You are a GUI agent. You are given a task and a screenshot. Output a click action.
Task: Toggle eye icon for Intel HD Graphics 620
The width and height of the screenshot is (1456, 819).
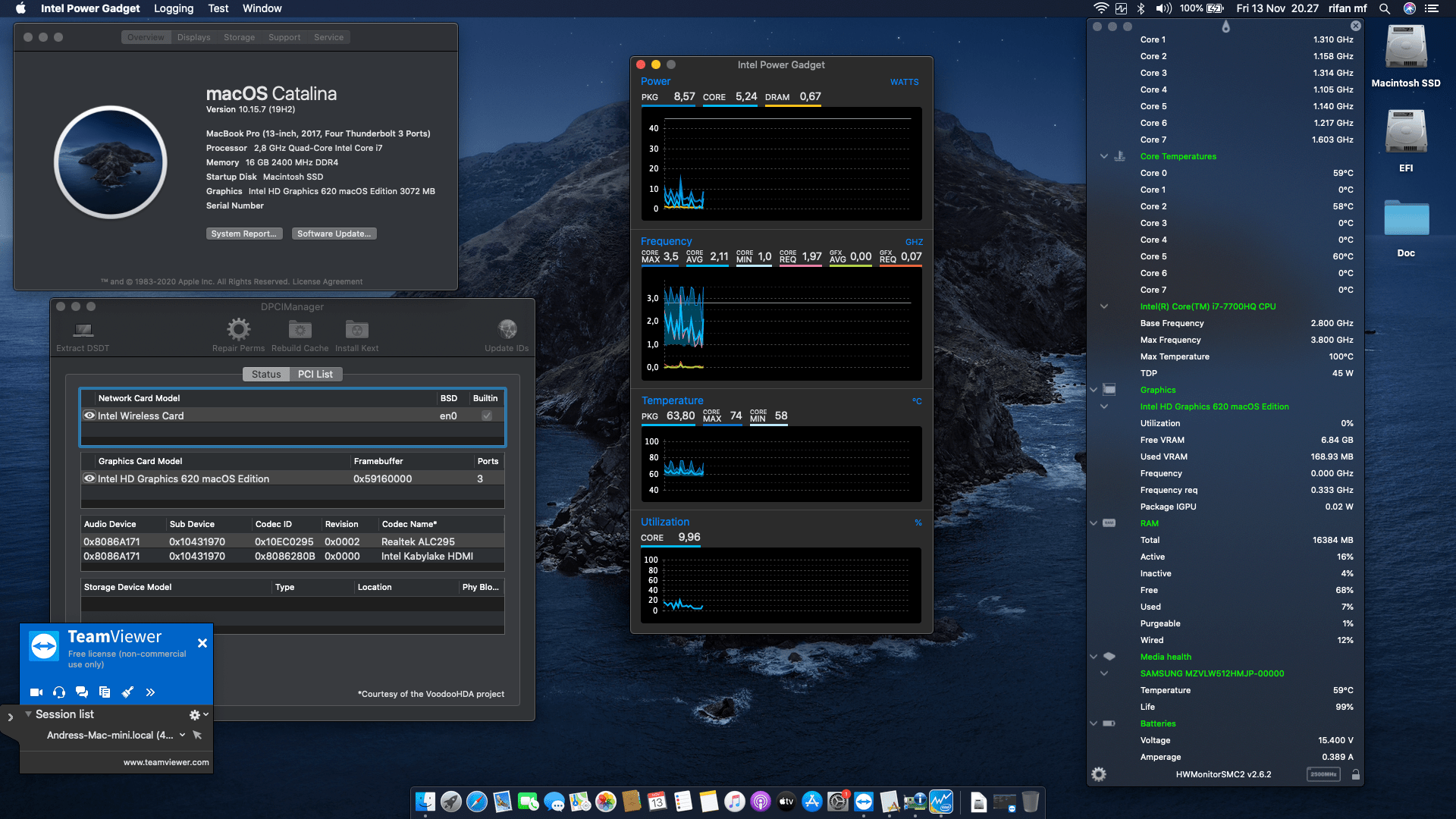pos(89,479)
